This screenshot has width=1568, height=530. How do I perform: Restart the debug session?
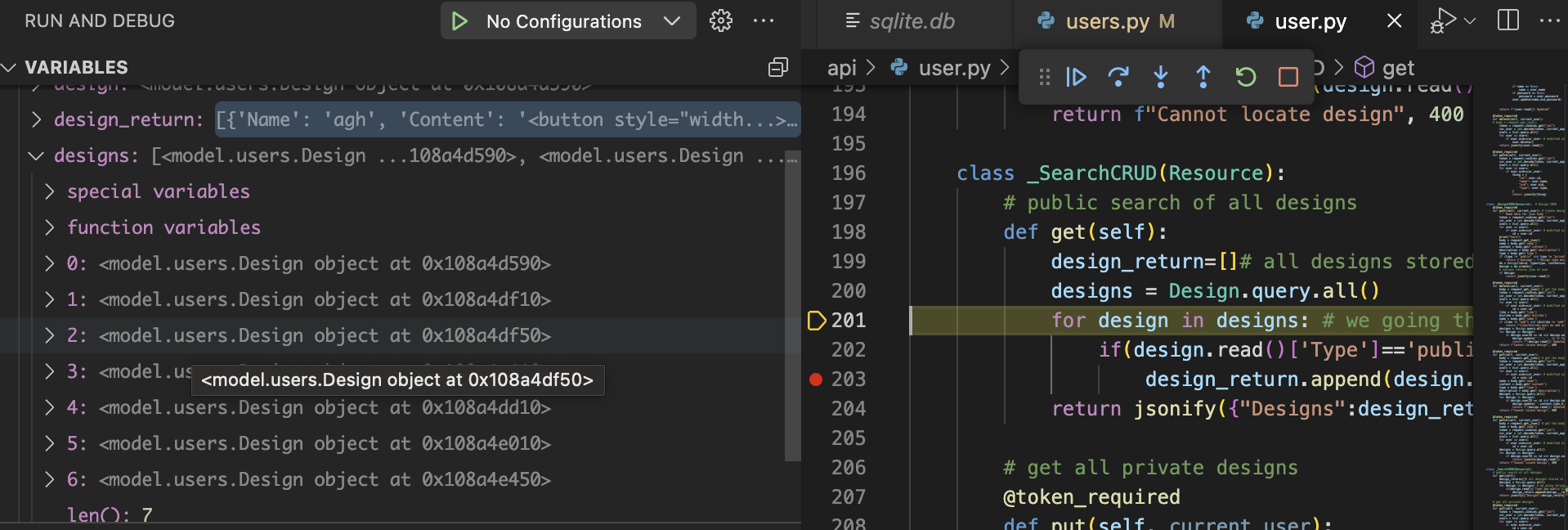[x=1246, y=77]
